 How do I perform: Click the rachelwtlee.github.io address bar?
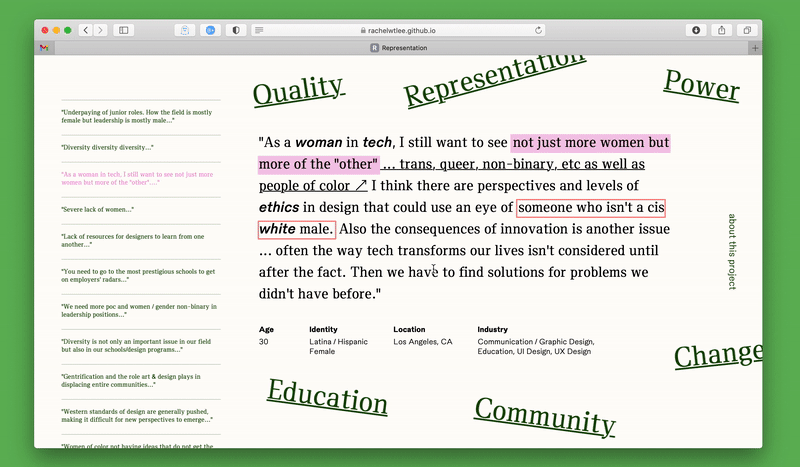click(399, 30)
